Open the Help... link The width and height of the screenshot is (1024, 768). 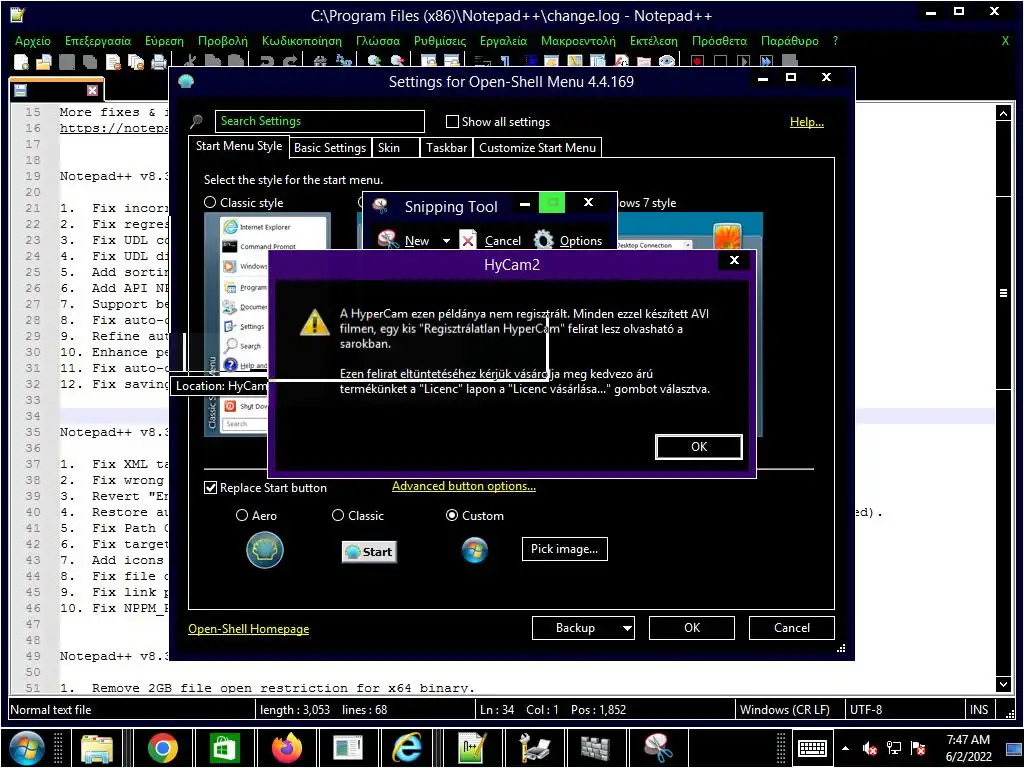(x=807, y=121)
